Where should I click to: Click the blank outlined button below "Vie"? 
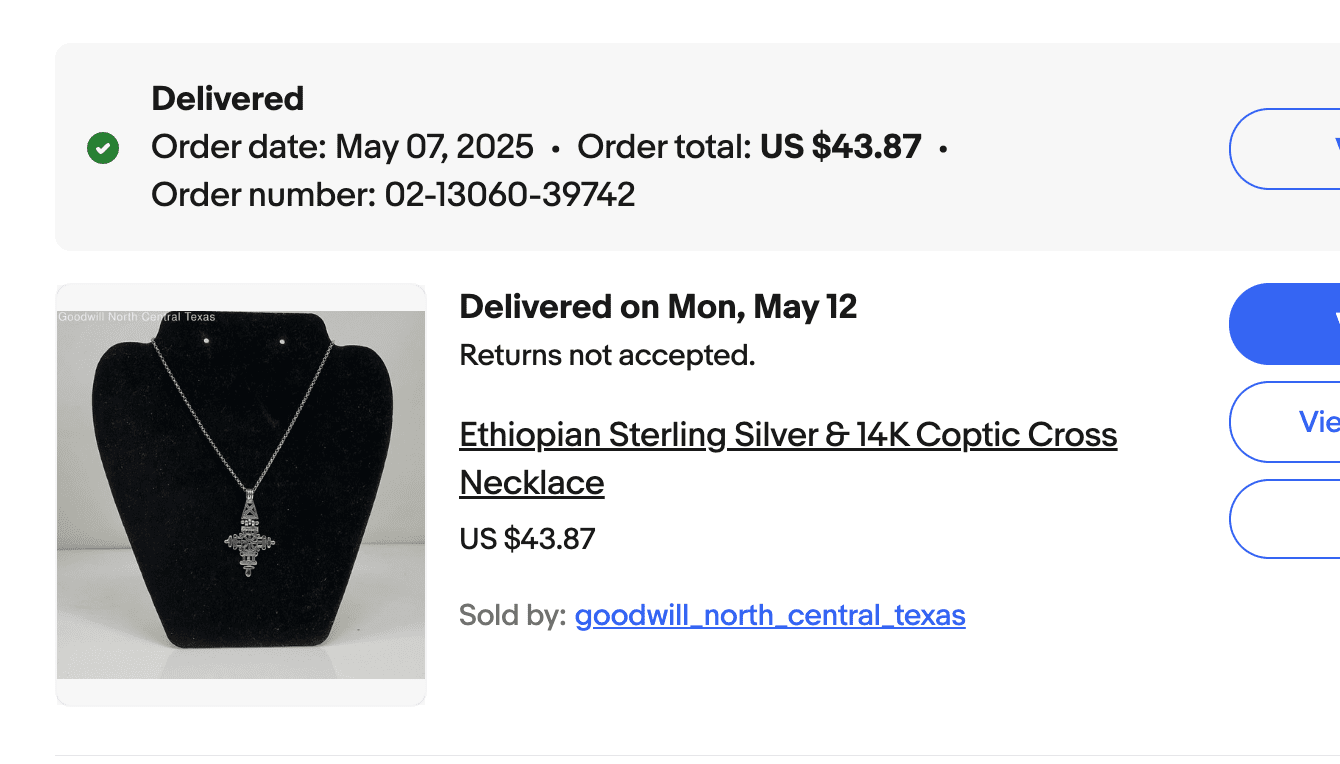coord(1286,518)
